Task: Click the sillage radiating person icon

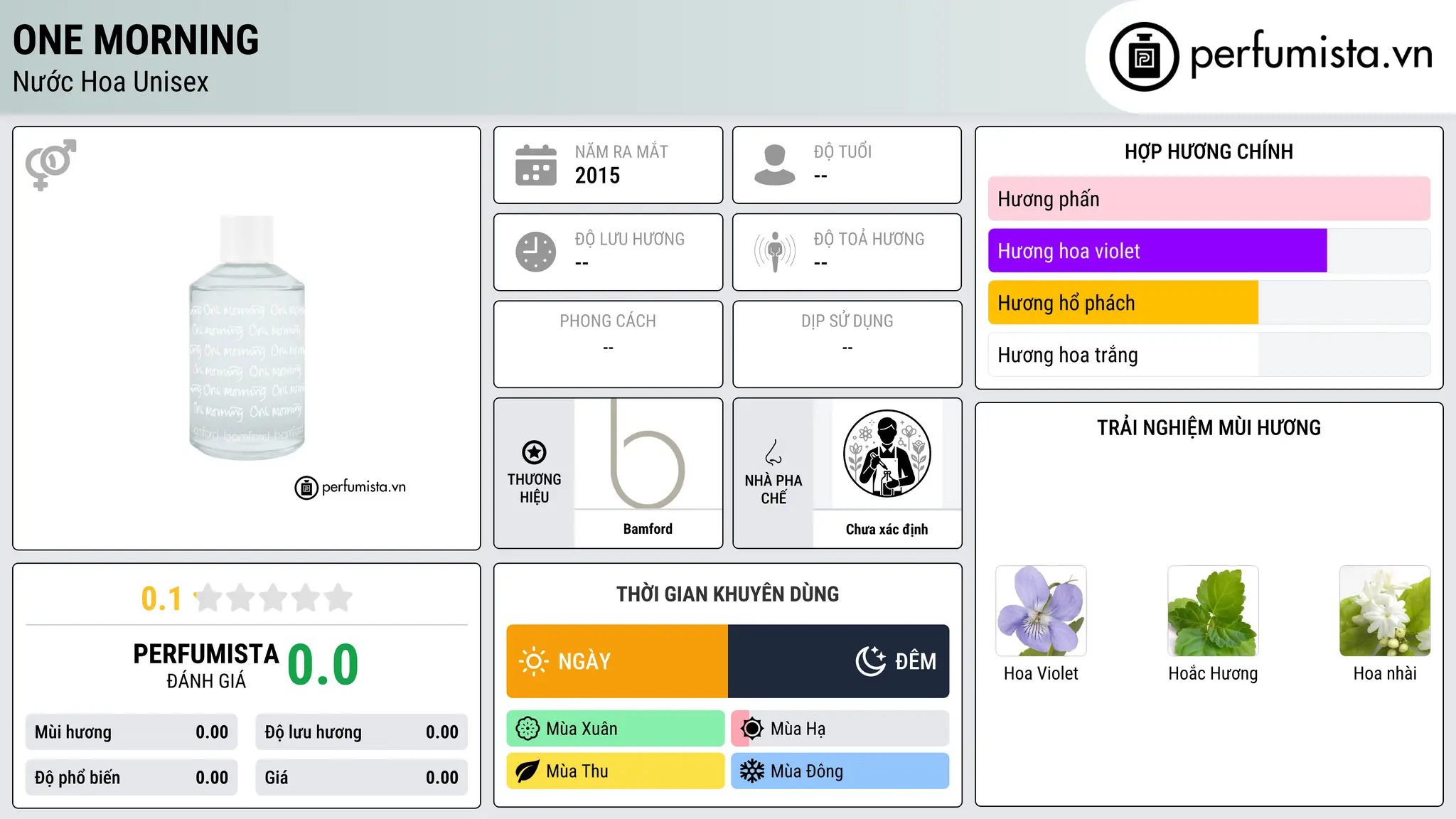Action: 775,252
